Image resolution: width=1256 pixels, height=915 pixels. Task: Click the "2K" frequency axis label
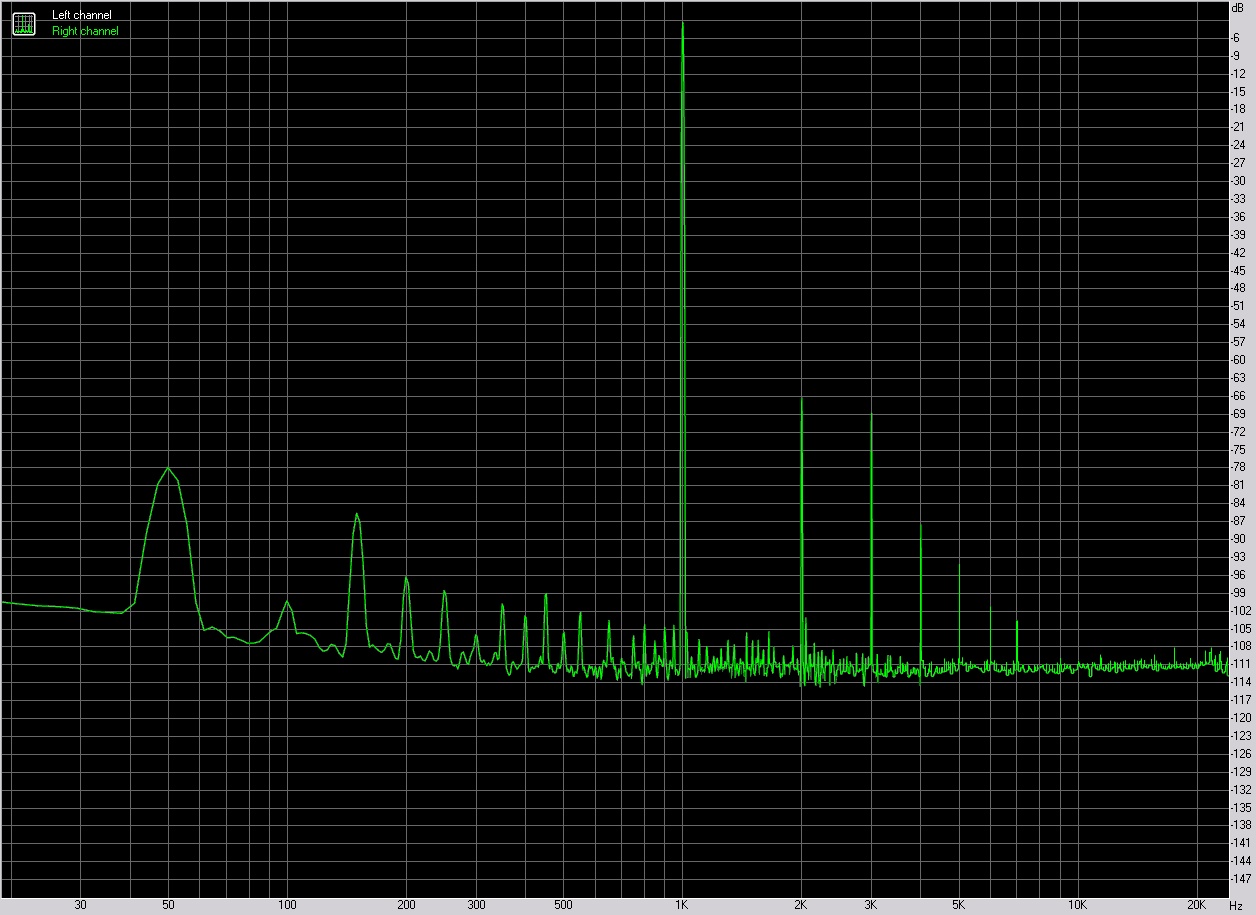[x=800, y=906]
